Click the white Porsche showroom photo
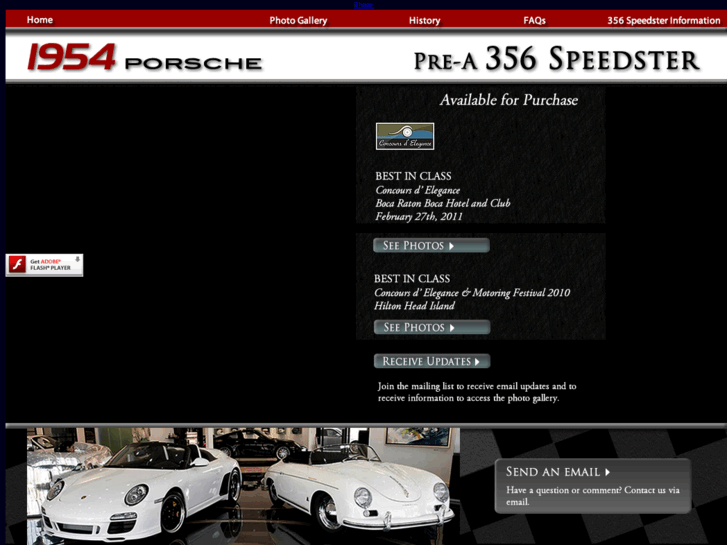 pos(243,486)
